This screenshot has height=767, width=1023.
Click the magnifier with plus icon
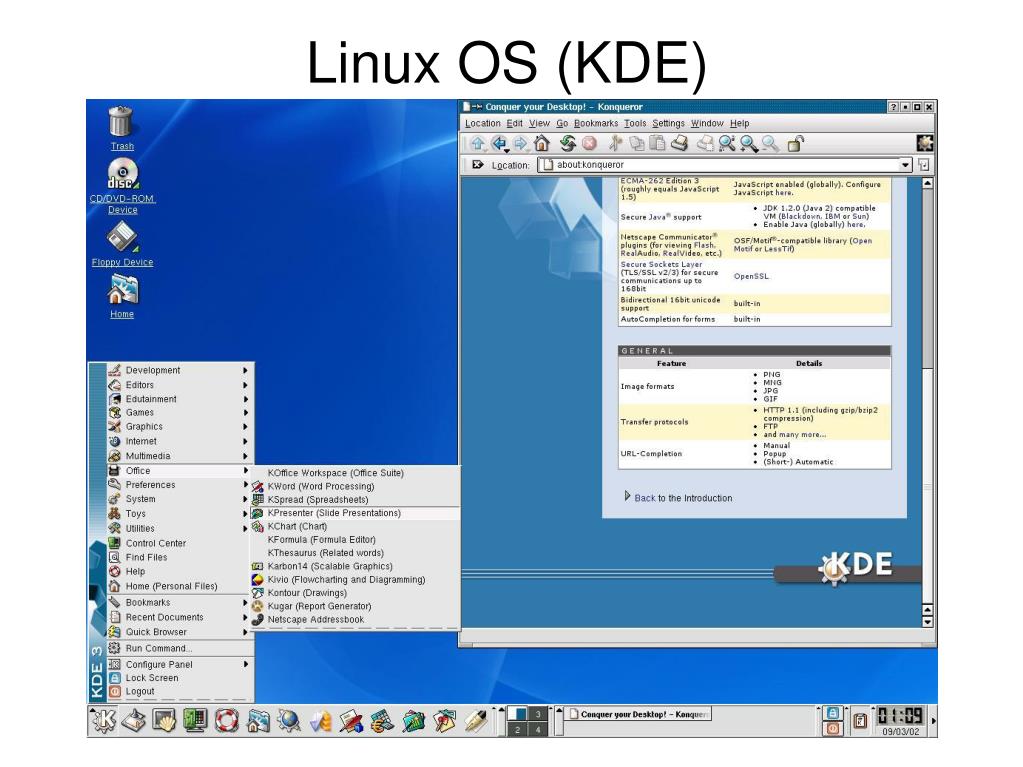point(749,143)
